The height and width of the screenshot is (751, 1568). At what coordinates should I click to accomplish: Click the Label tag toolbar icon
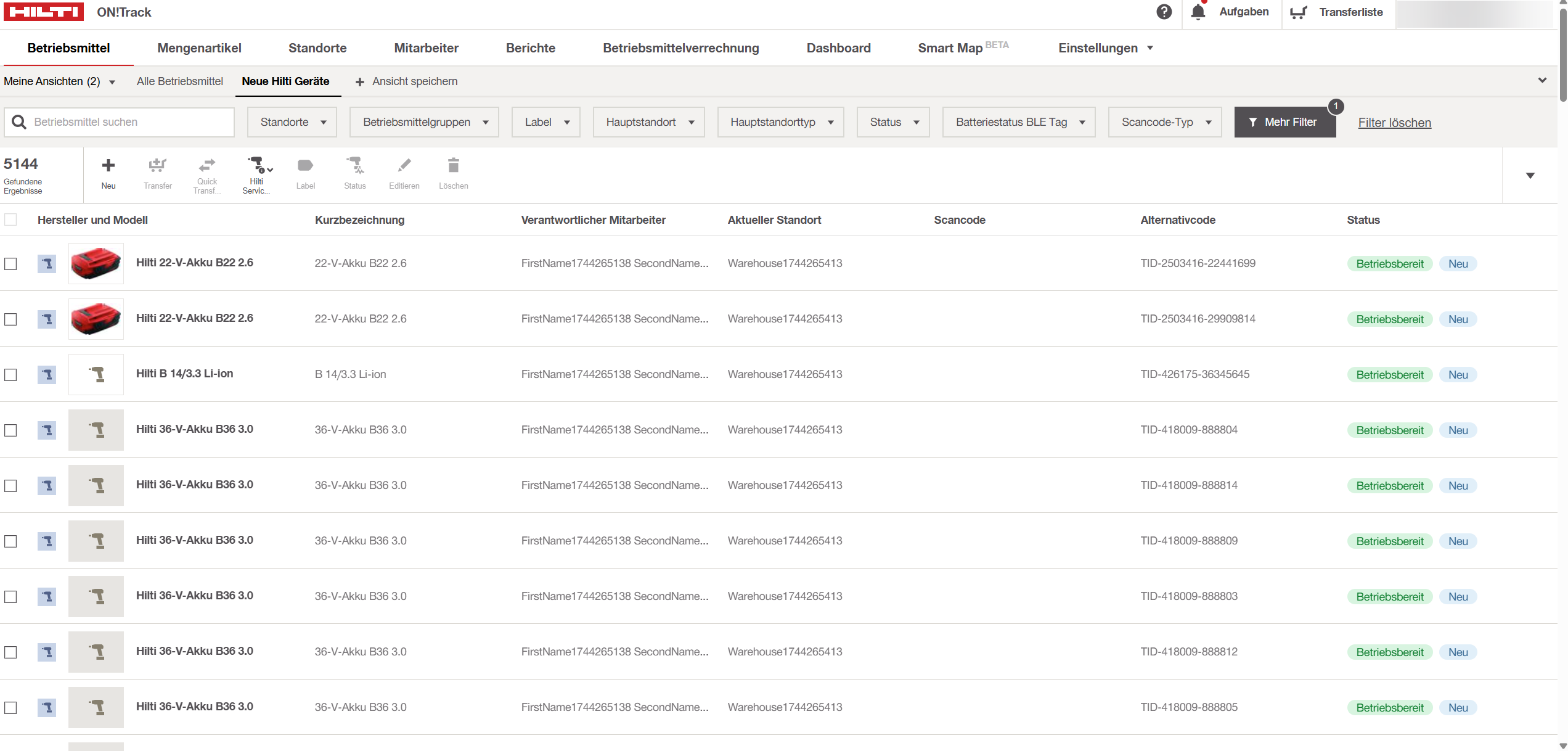point(306,165)
